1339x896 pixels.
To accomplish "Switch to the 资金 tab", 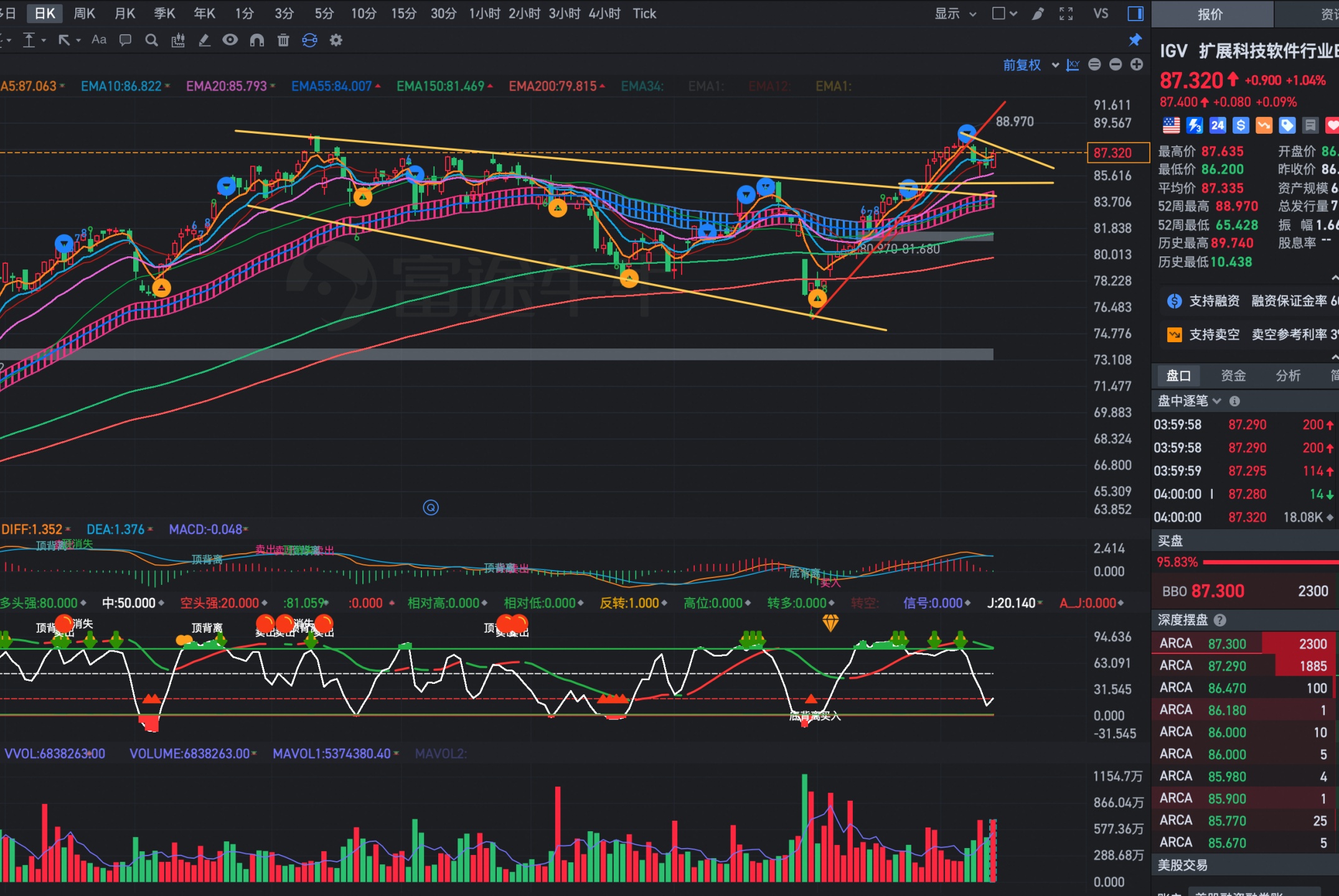I will tap(1233, 376).
